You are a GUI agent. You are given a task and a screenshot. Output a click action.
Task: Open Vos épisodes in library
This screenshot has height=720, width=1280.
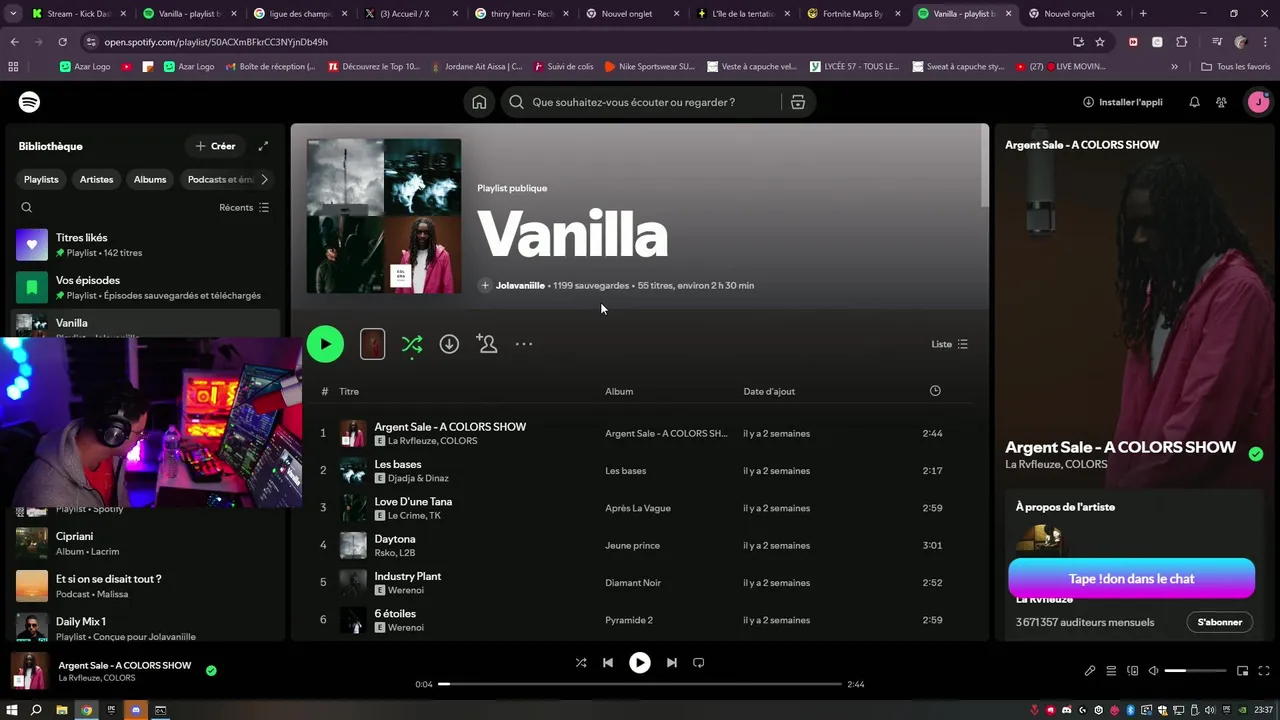pos(144,288)
